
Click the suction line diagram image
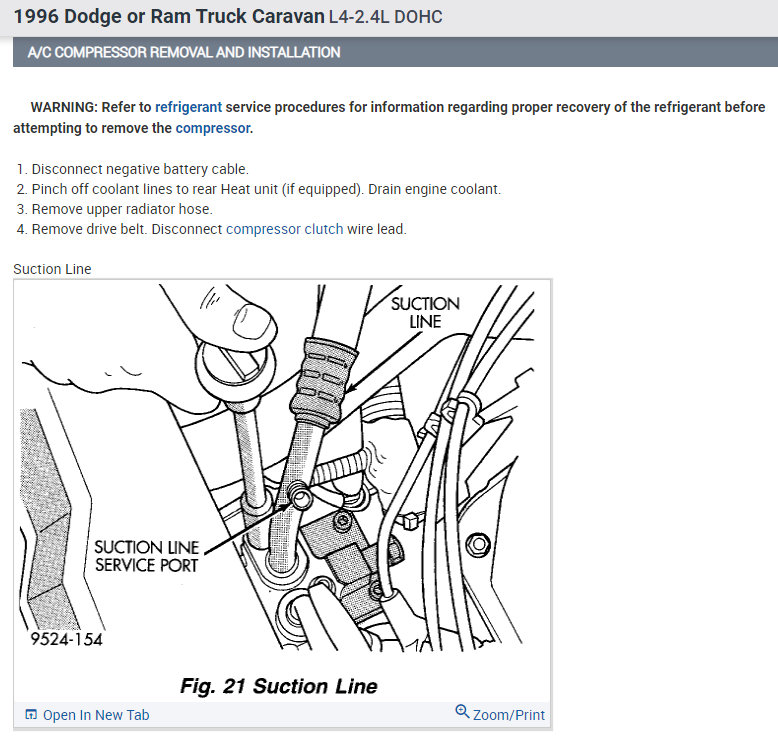[x=282, y=467]
